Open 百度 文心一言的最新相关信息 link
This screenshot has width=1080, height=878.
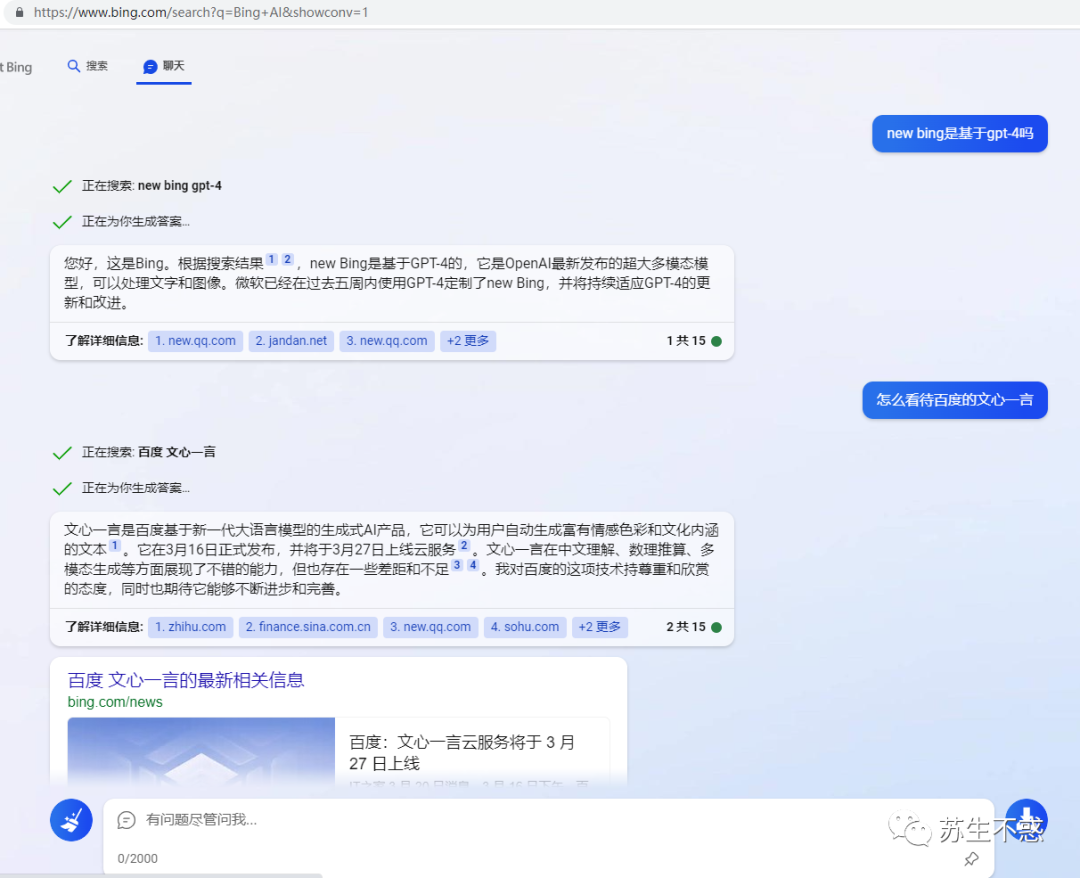pos(186,680)
